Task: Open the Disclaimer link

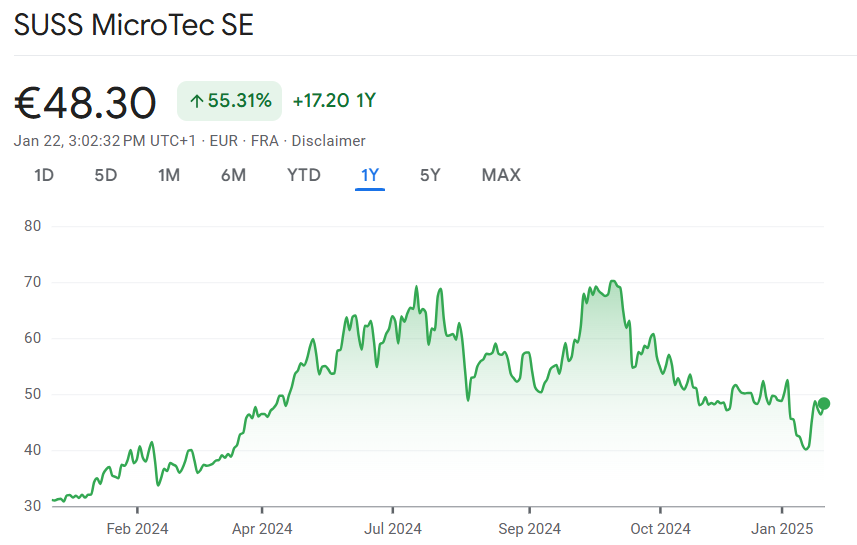Action: click(x=328, y=141)
